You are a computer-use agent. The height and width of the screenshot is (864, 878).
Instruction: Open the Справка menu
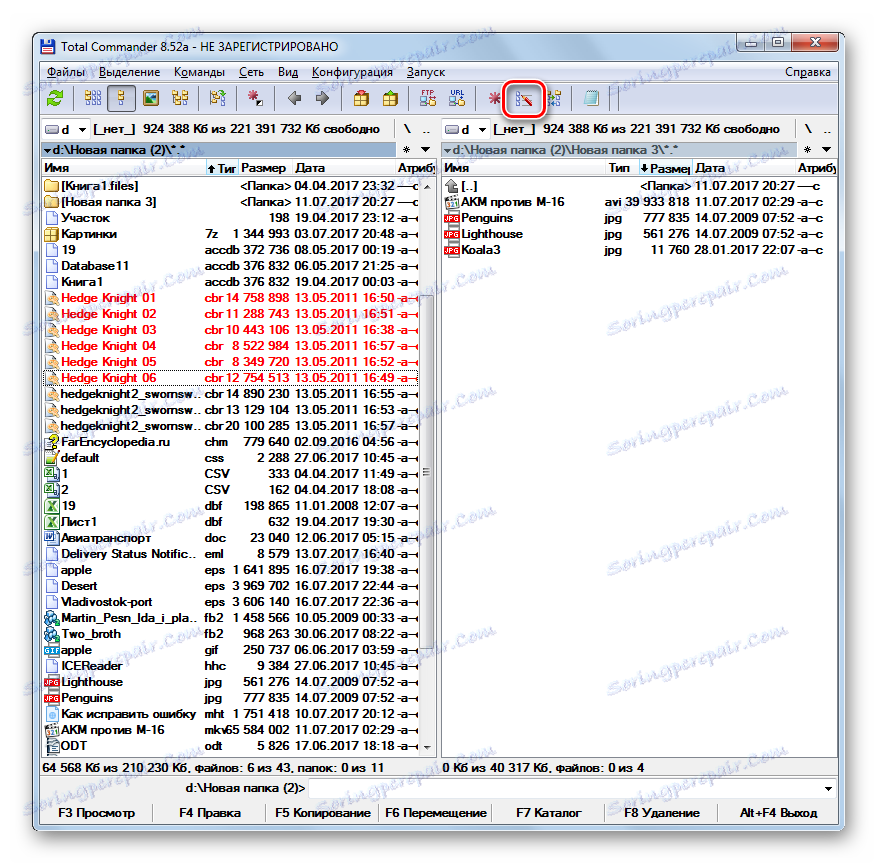(807, 72)
